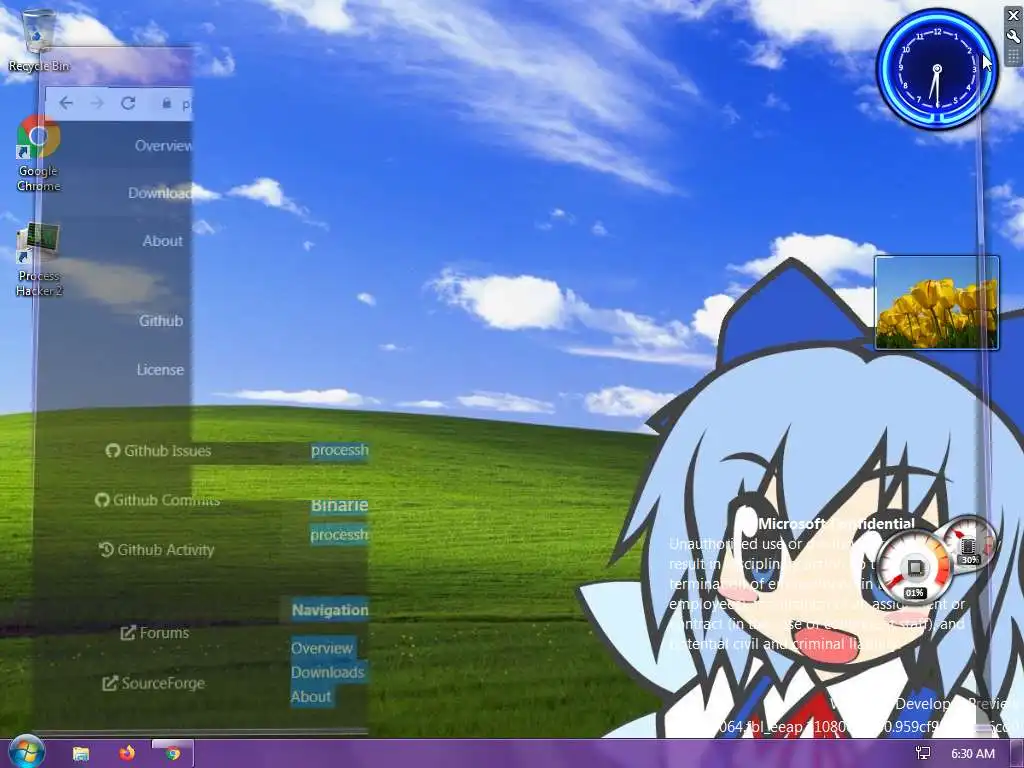Select the Process Hacker 2 desktop shortcut

(x=39, y=260)
